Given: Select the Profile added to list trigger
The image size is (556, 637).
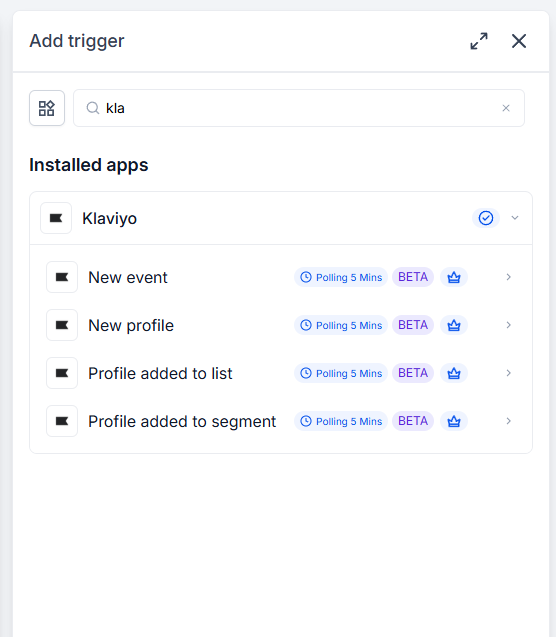Looking at the screenshot, I should tap(281, 373).
